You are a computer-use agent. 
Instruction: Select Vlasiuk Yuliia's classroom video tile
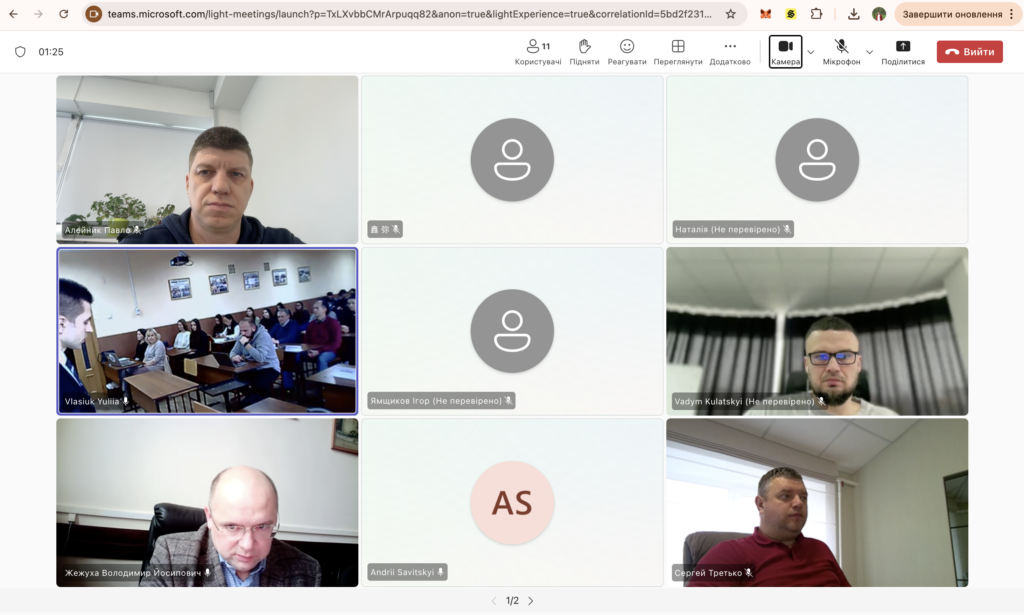click(x=207, y=331)
